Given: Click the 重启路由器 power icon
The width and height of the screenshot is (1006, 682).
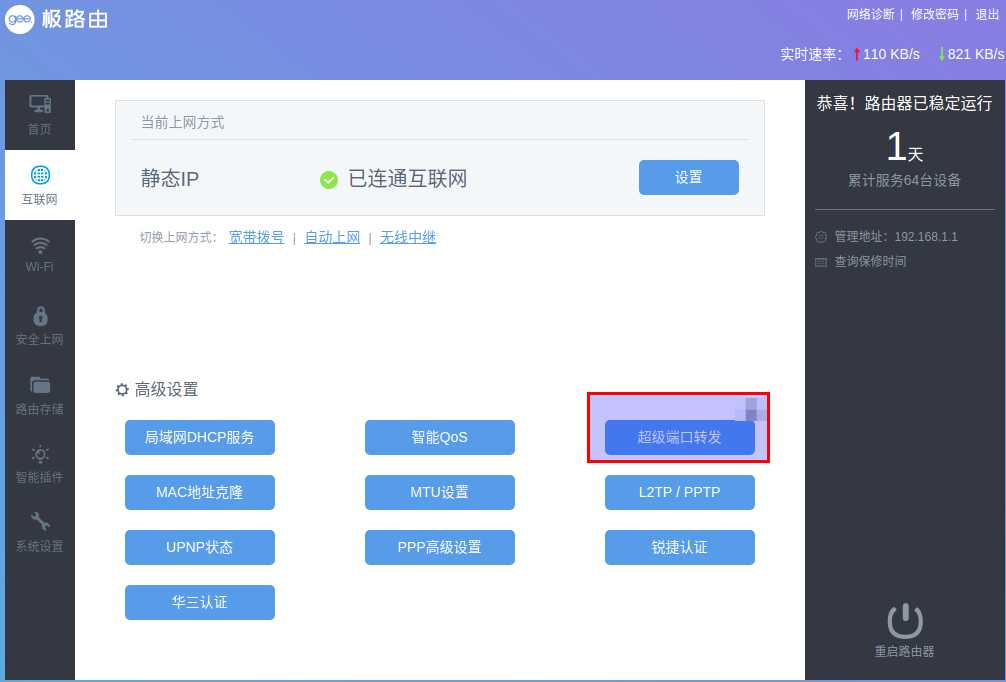Looking at the screenshot, I should tap(904, 620).
